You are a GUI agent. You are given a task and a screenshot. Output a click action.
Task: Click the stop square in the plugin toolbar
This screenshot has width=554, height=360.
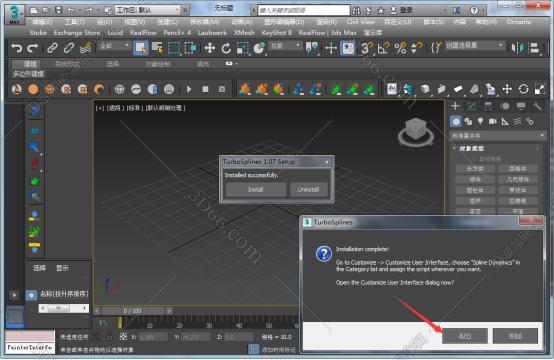pos(205,89)
